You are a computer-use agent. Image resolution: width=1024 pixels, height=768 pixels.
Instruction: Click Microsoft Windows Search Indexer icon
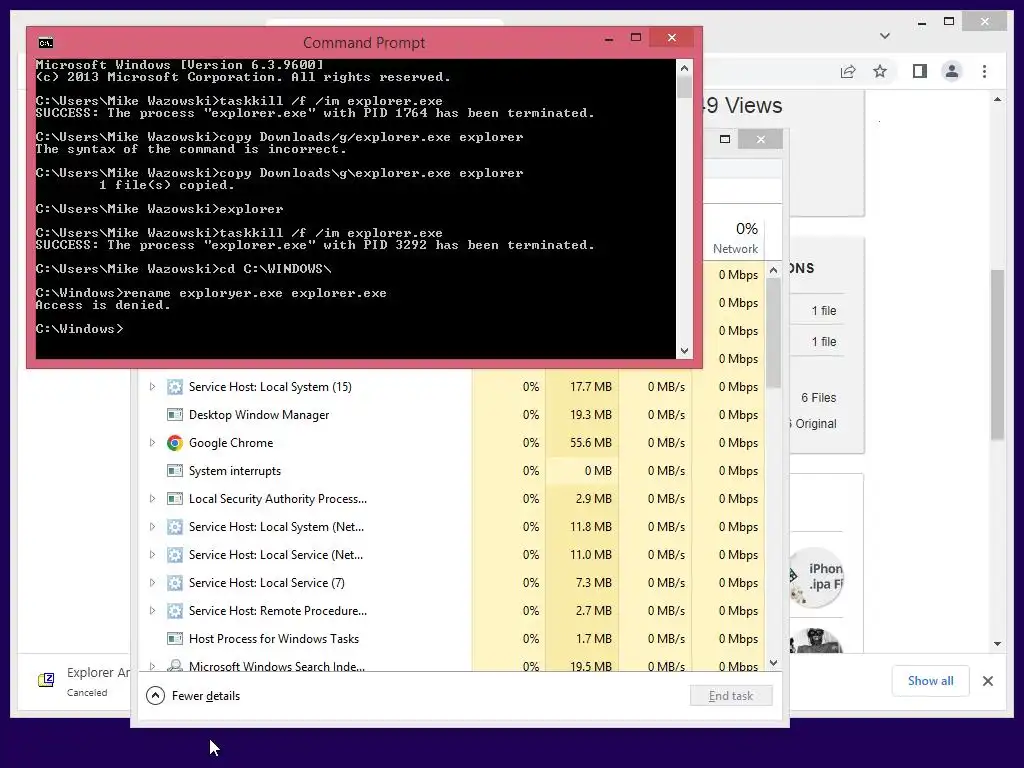click(x=174, y=665)
